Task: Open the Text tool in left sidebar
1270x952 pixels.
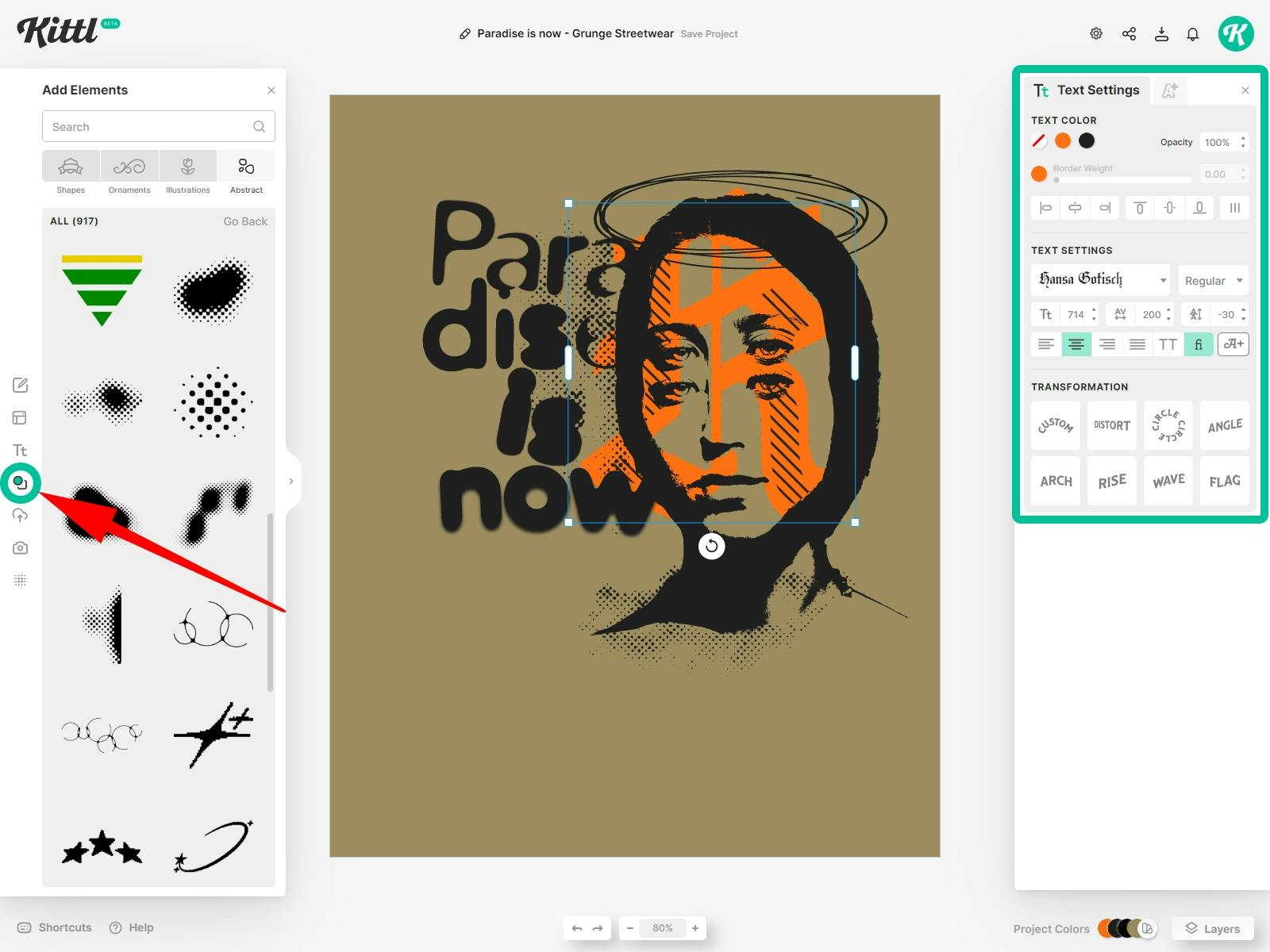Action: [x=20, y=451]
